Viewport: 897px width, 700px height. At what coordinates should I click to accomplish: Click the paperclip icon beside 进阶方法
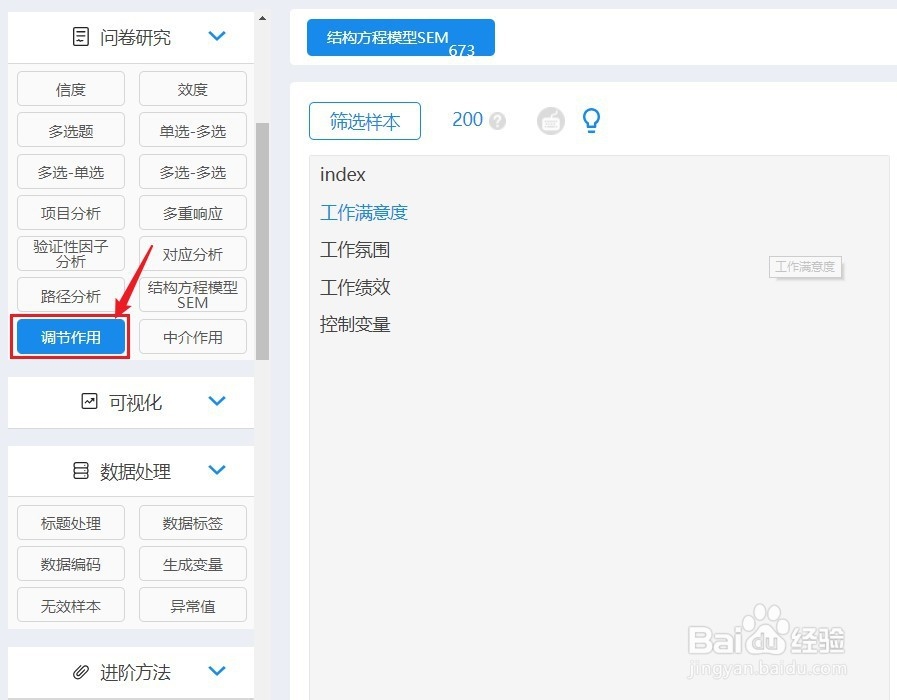[x=81, y=672]
